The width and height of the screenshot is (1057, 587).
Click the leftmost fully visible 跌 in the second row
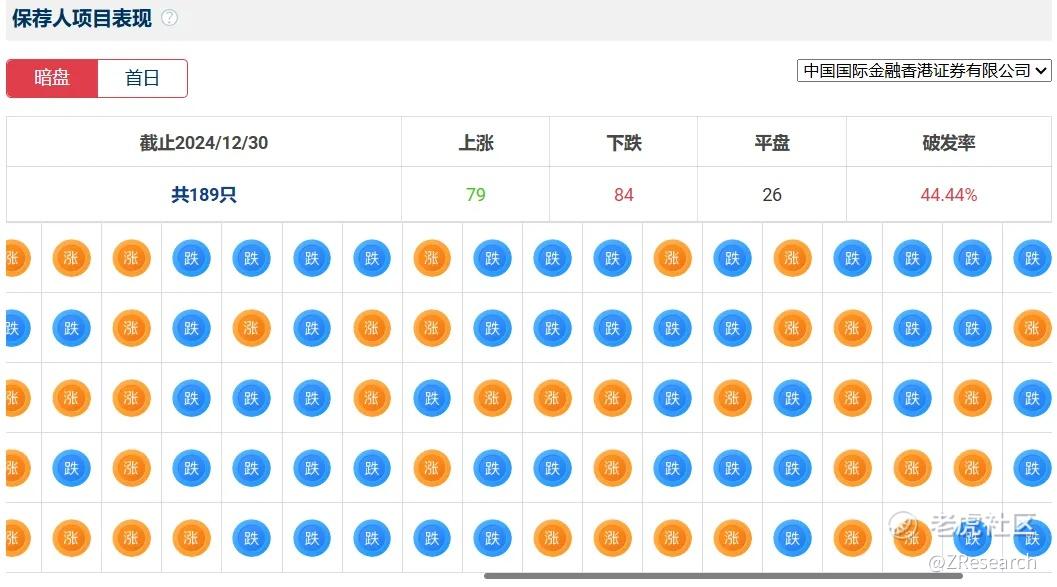pyautogui.click(x=71, y=328)
